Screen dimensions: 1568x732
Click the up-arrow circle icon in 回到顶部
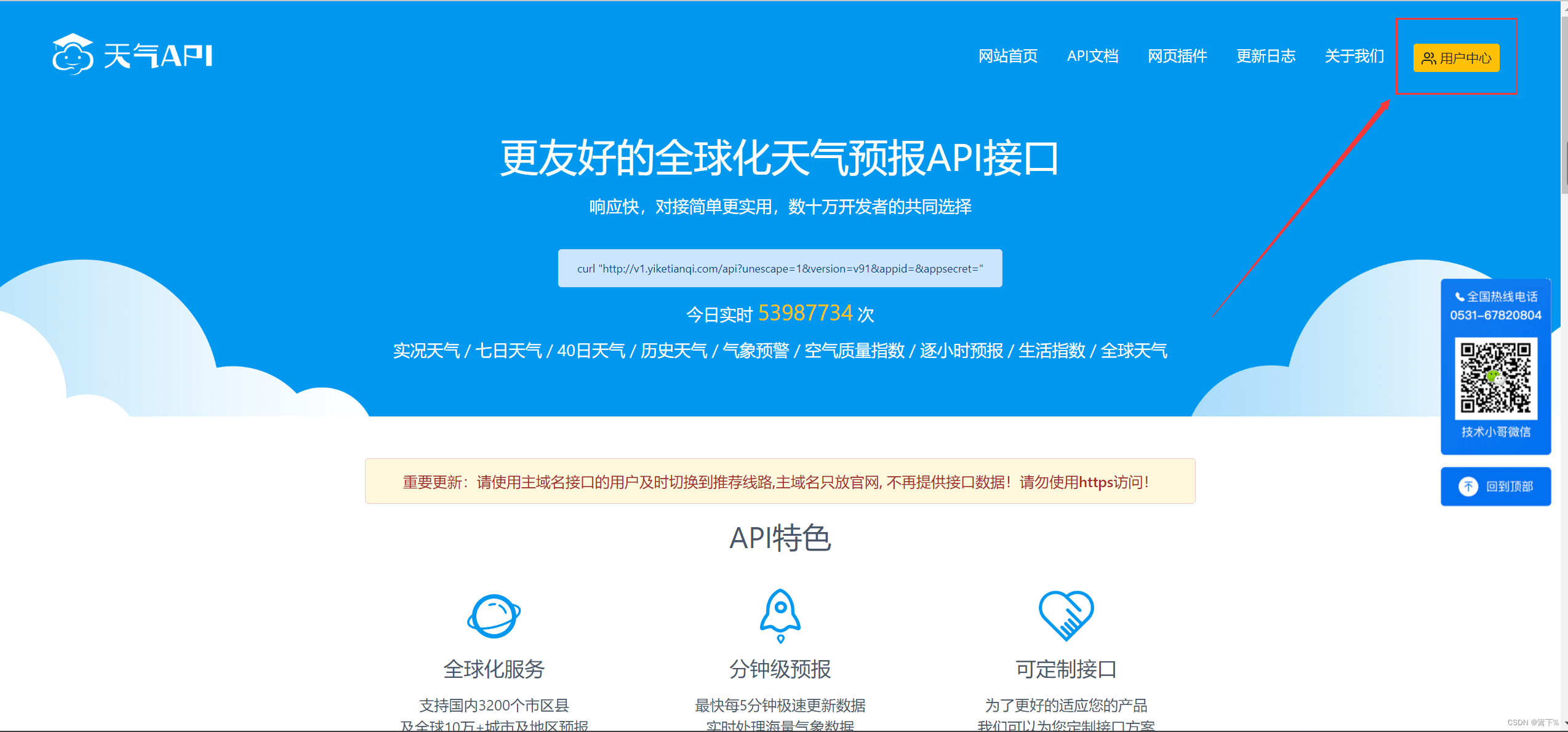[1468, 487]
